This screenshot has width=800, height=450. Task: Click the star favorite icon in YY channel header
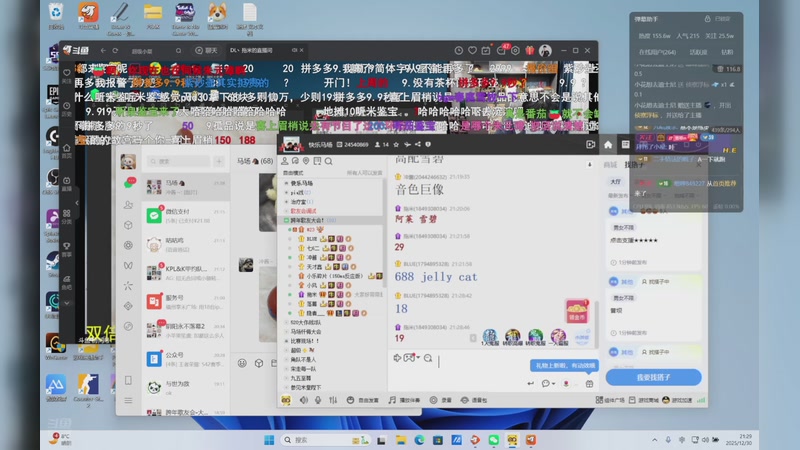point(396,144)
